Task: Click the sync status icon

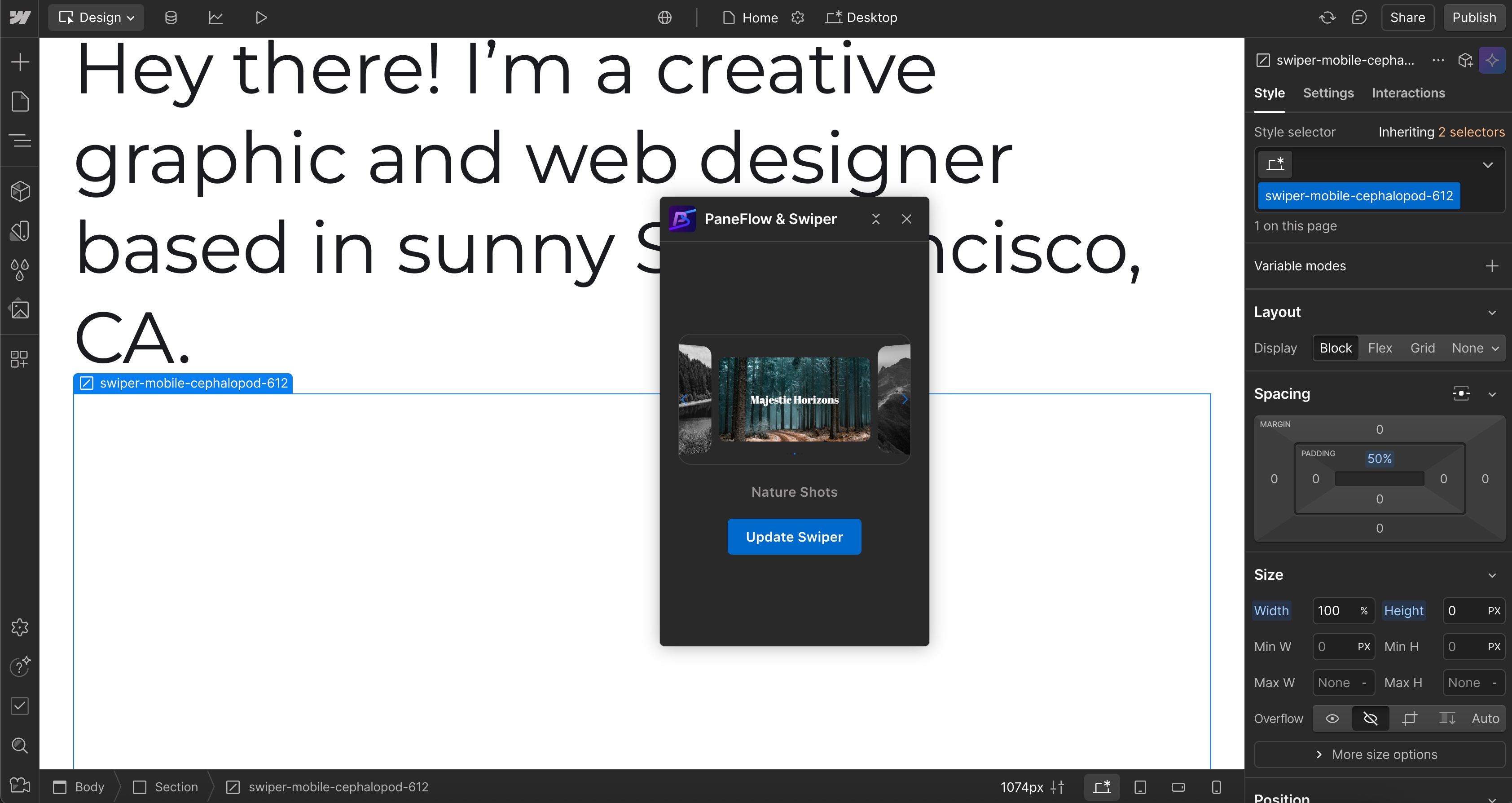Action: point(1327,18)
